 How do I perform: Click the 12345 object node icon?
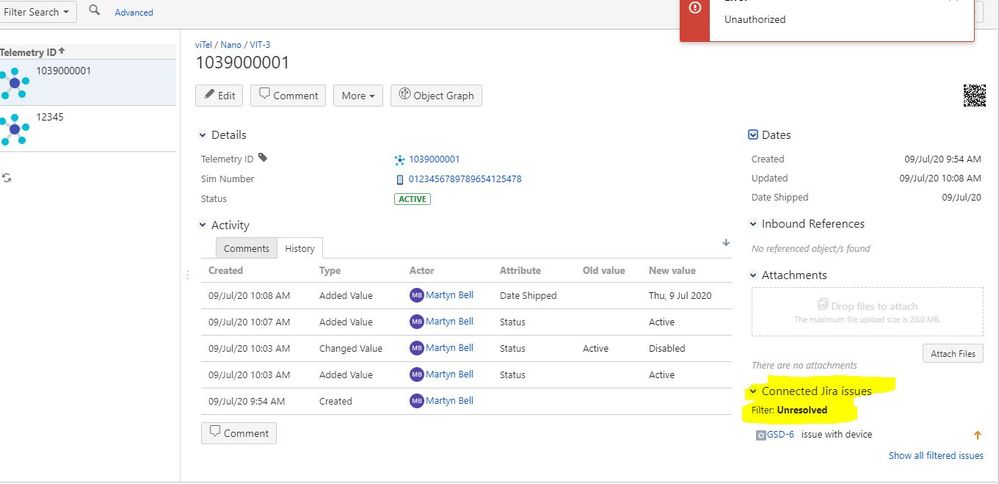coord(14,129)
